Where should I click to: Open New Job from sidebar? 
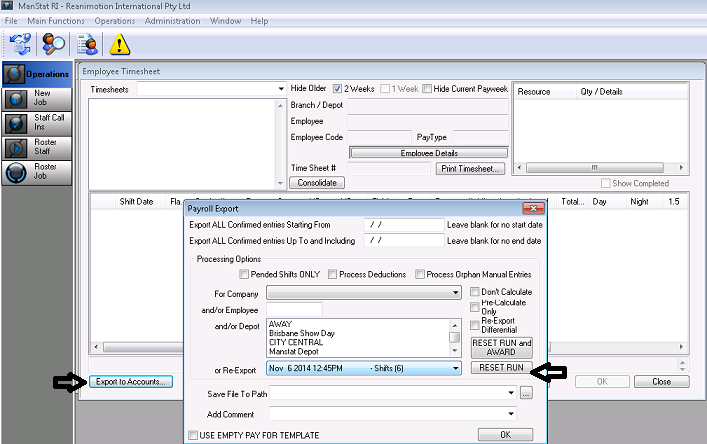(x=37, y=98)
